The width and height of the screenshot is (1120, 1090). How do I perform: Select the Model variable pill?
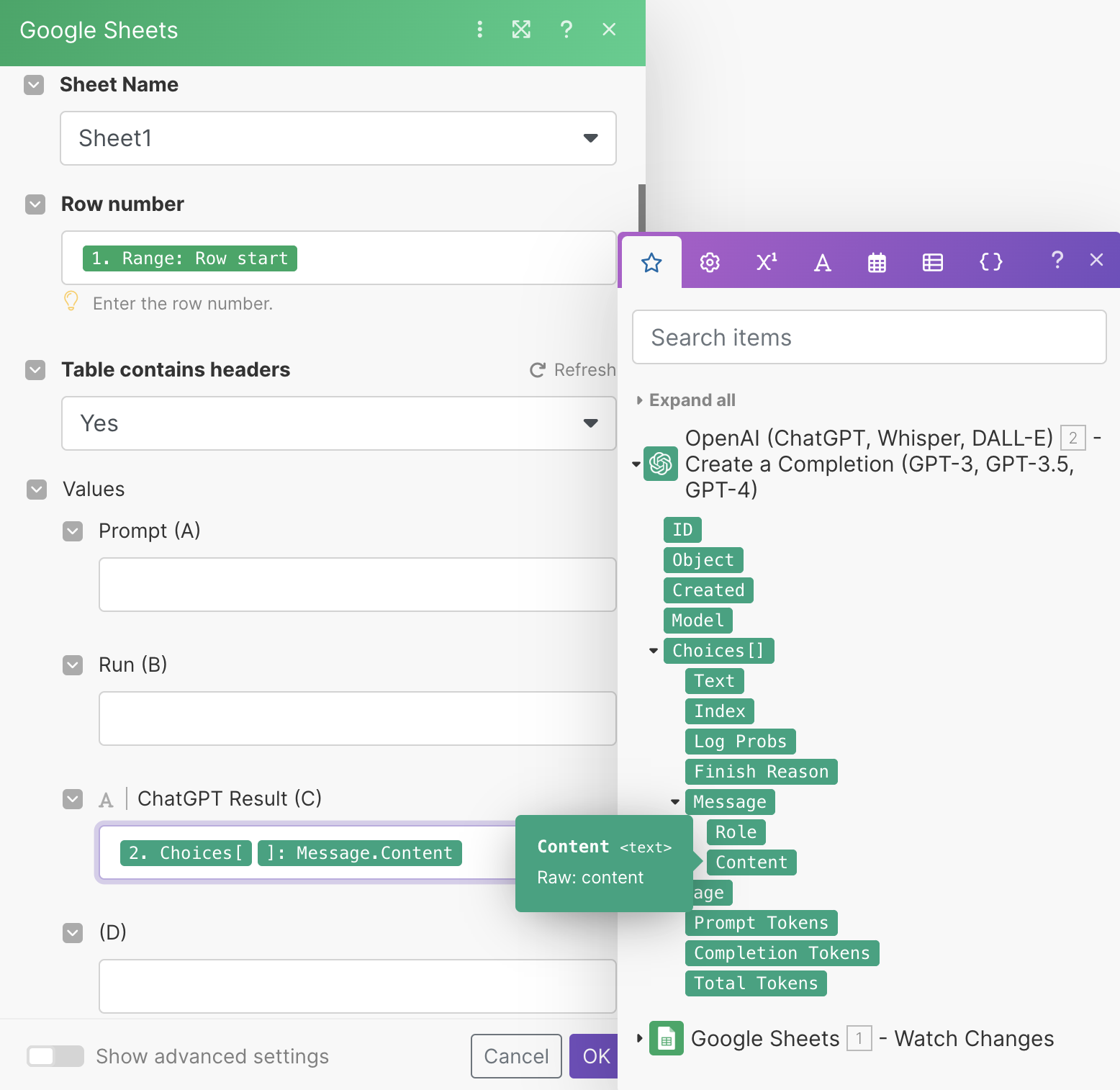tap(698, 621)
